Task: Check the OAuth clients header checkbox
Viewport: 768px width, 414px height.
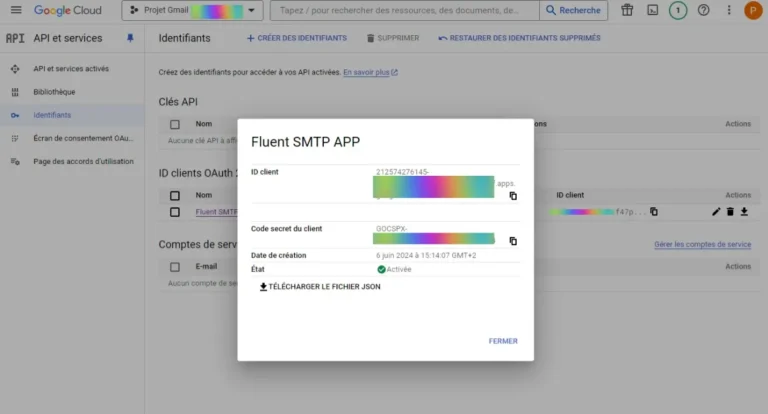Action: click(x=175, y=195)
